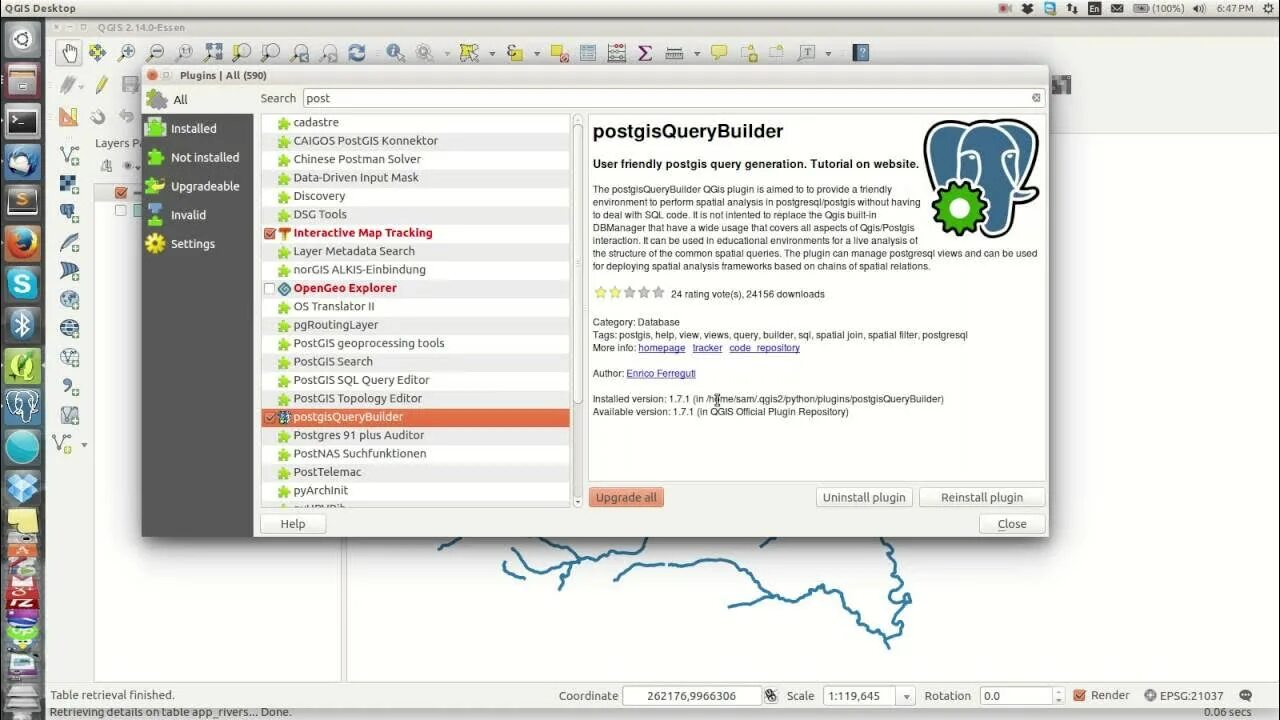This screenshot has width=1280, height=720.
Task: Click the plugin Search input field
Action: point(674,98)
